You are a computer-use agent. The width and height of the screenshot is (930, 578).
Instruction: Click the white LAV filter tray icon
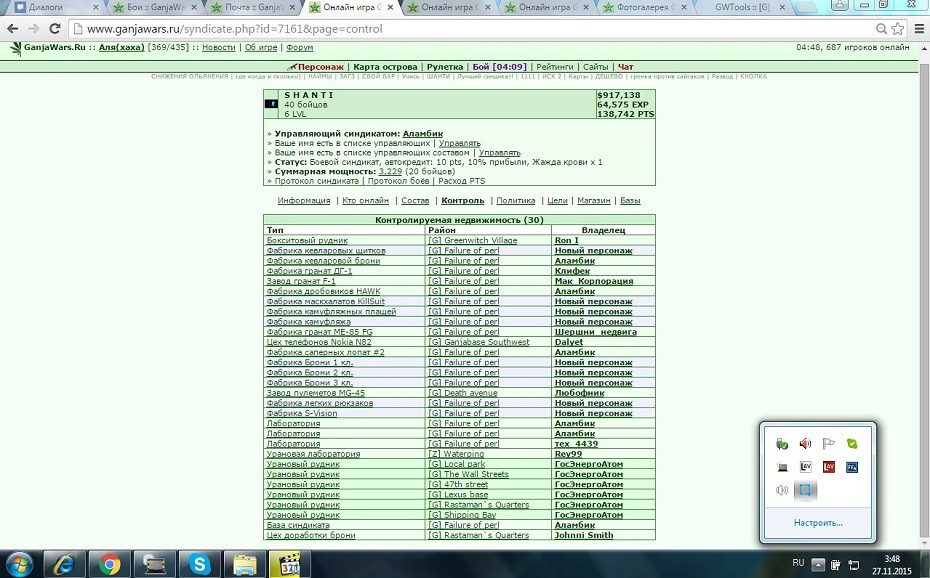pos(805,467)
